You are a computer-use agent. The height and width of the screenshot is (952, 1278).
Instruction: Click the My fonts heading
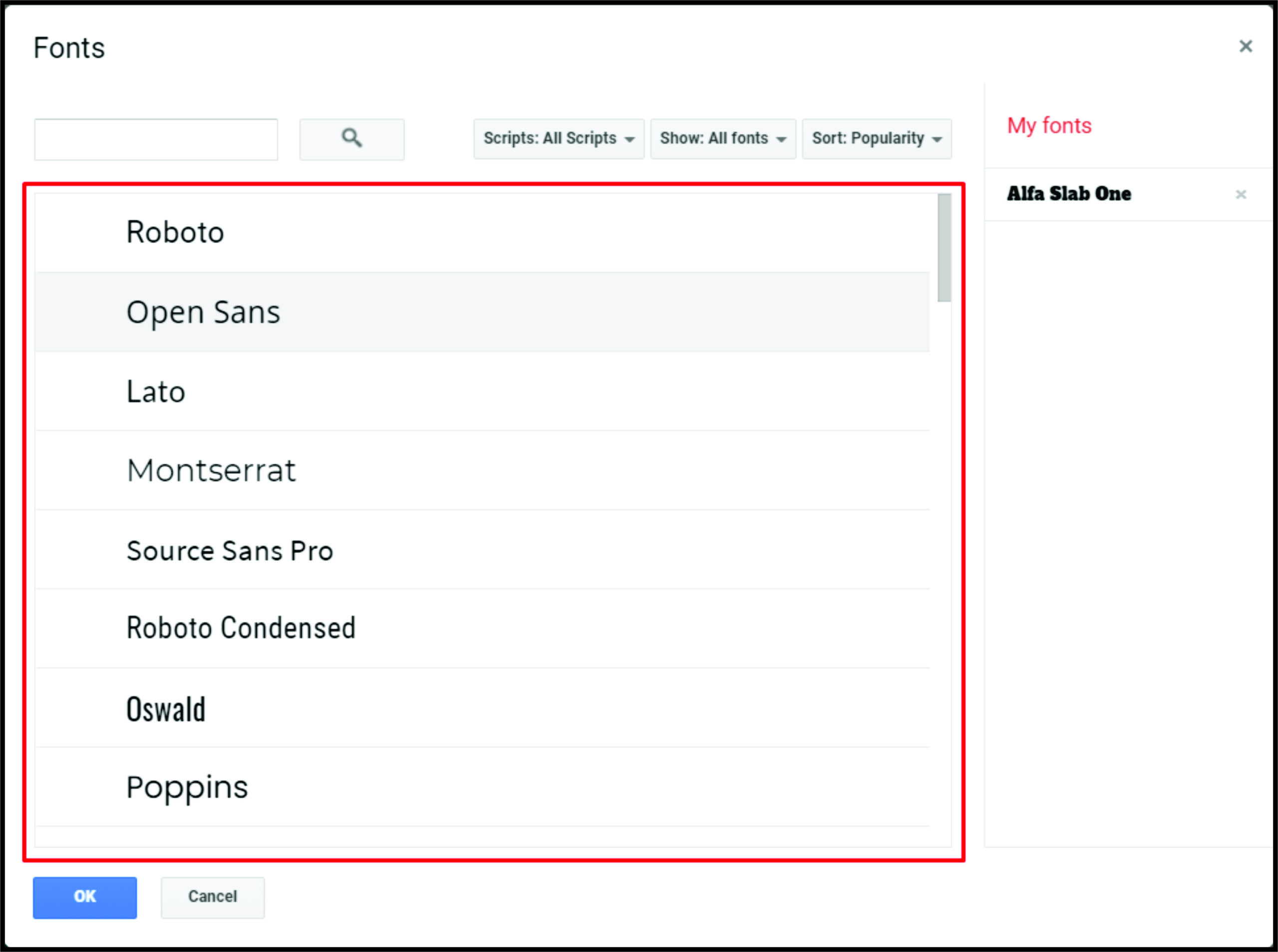point(1049,126)
